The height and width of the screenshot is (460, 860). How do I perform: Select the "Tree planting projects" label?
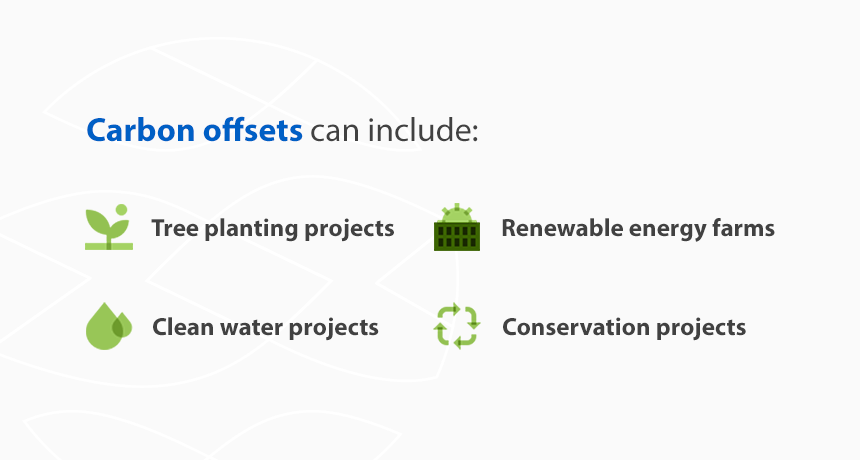273,228
